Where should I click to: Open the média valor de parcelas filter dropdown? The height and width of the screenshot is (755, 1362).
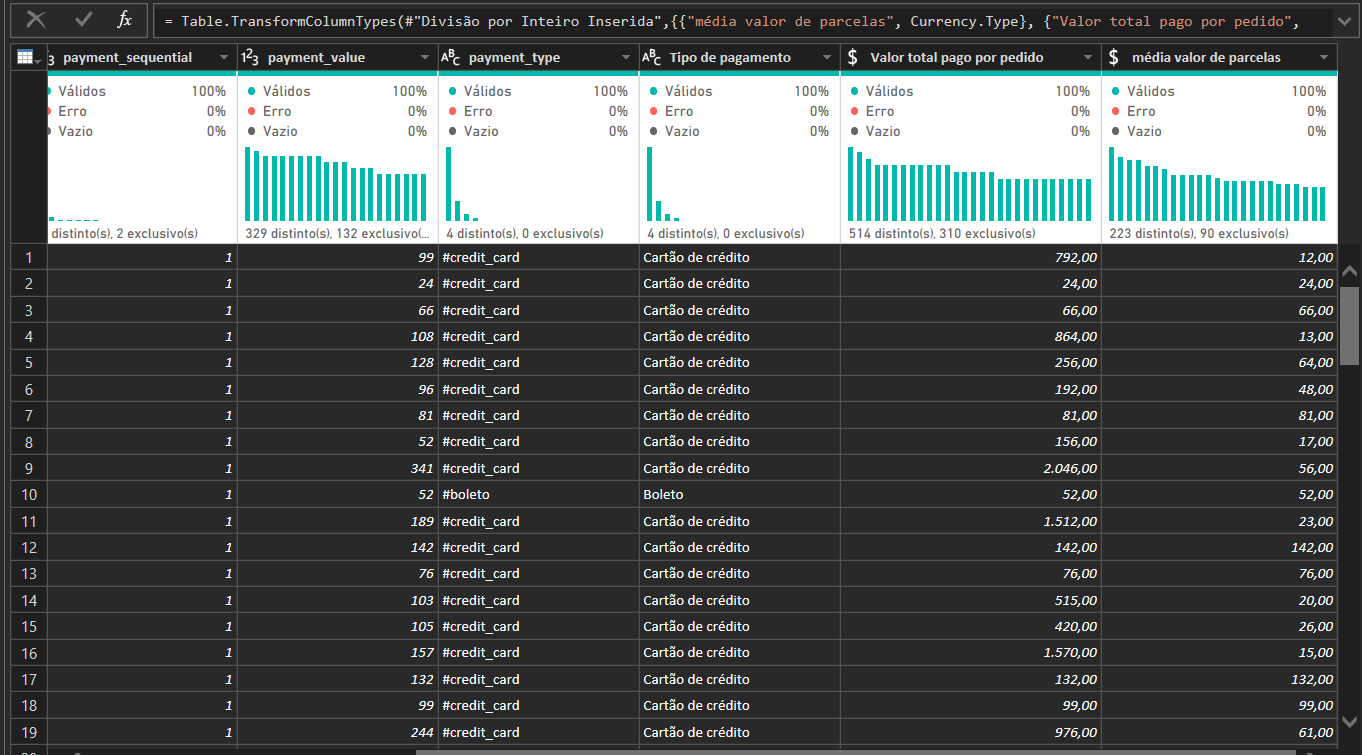(1324, 58)
